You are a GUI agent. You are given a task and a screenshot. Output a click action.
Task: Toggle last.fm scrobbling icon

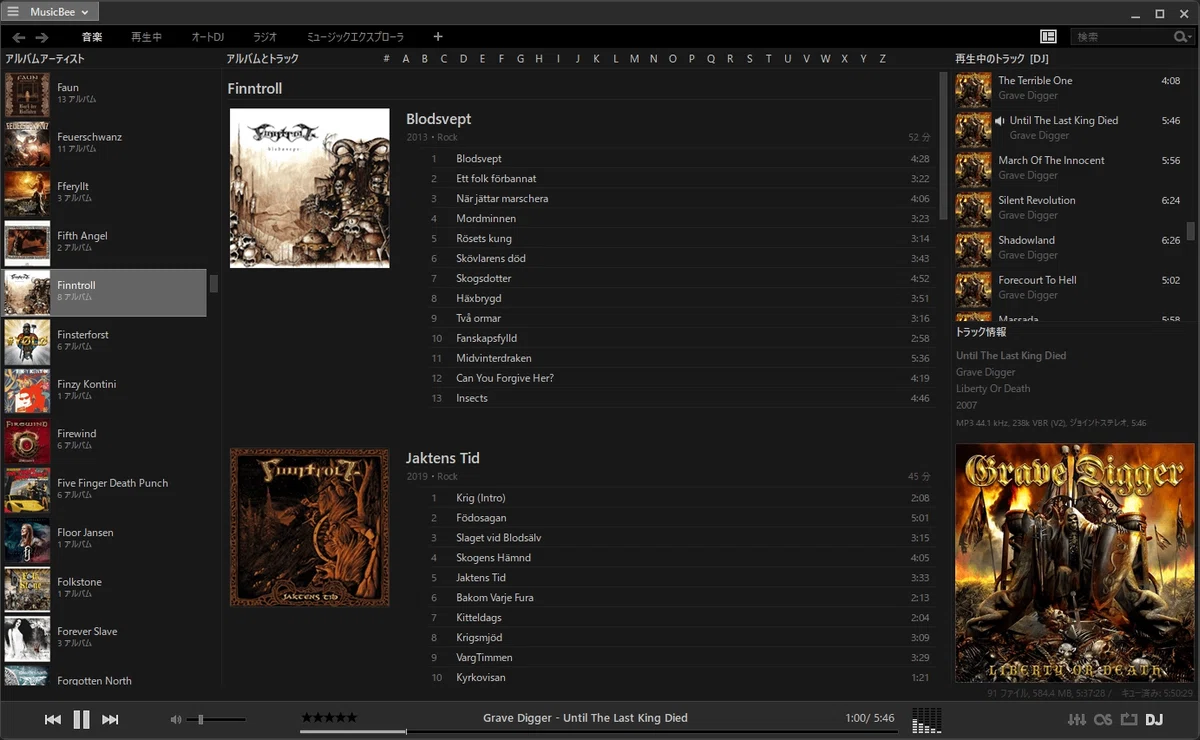click(1103, 719)
